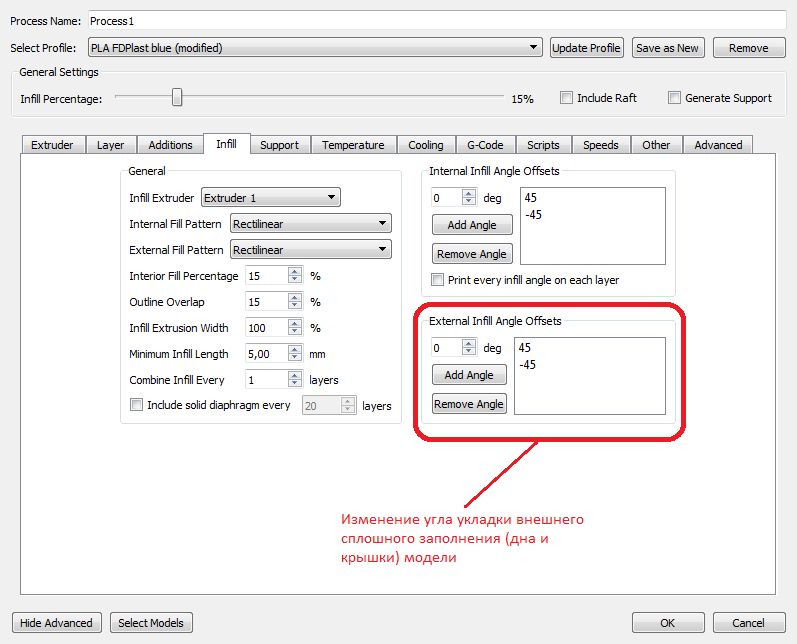The image size is (797, 644).
Task: Increase Outline Overlap with up arrow
Action: (x=295, y=297)
